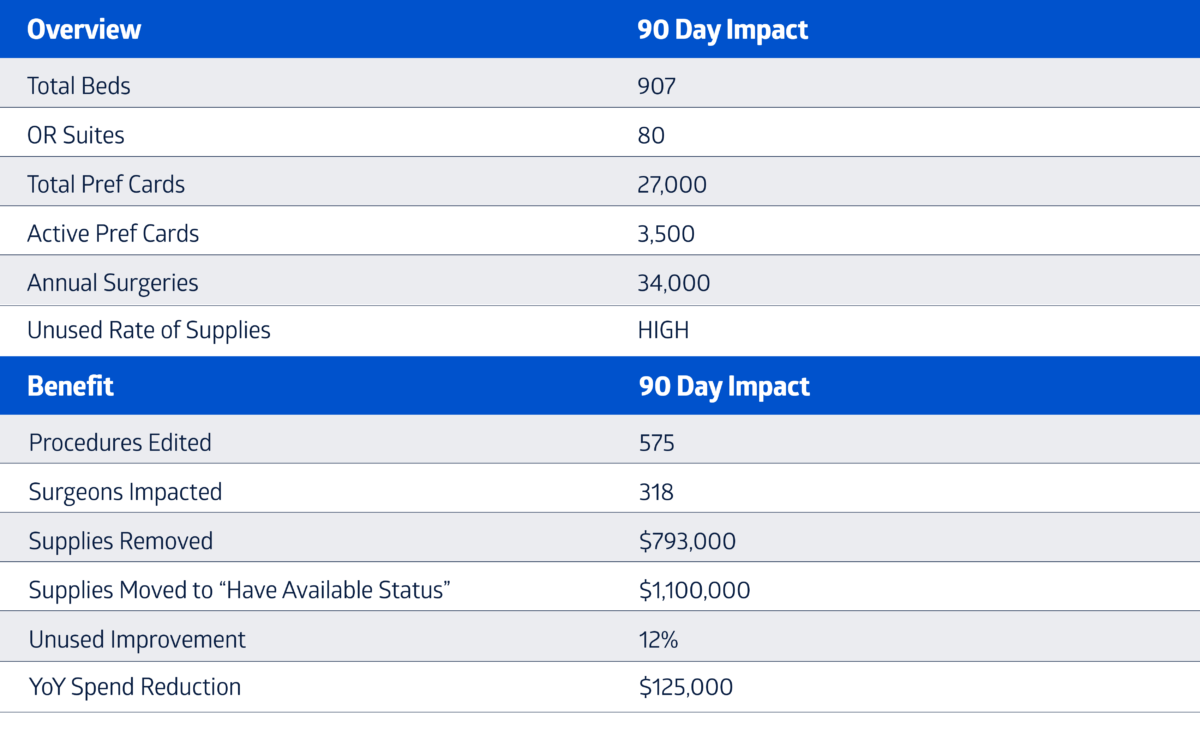Select the Procedures Edited row label
Image resolution: width=1200 pixels, height=729 pixels.
click(120, 442)
